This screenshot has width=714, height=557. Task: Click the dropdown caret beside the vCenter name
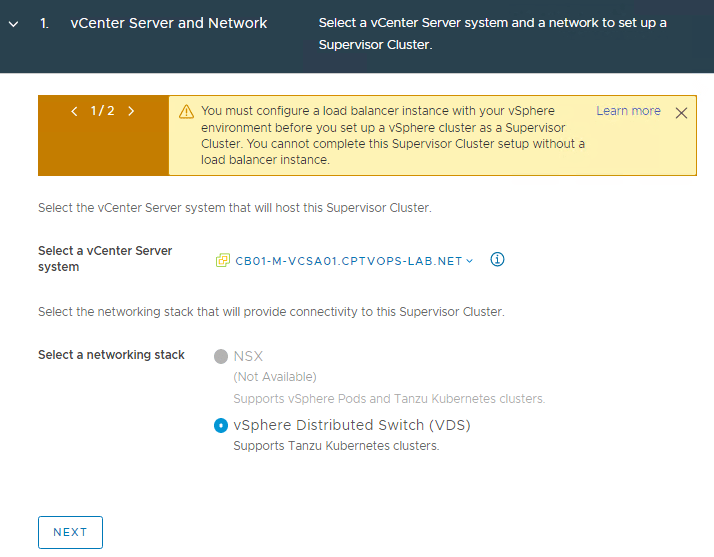click(x=470, y=261)
